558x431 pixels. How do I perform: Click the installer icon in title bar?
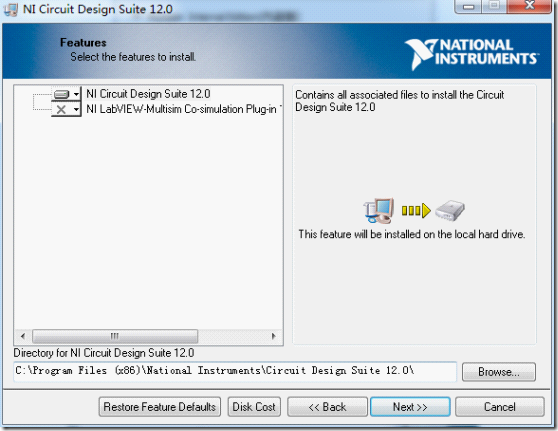11,10
